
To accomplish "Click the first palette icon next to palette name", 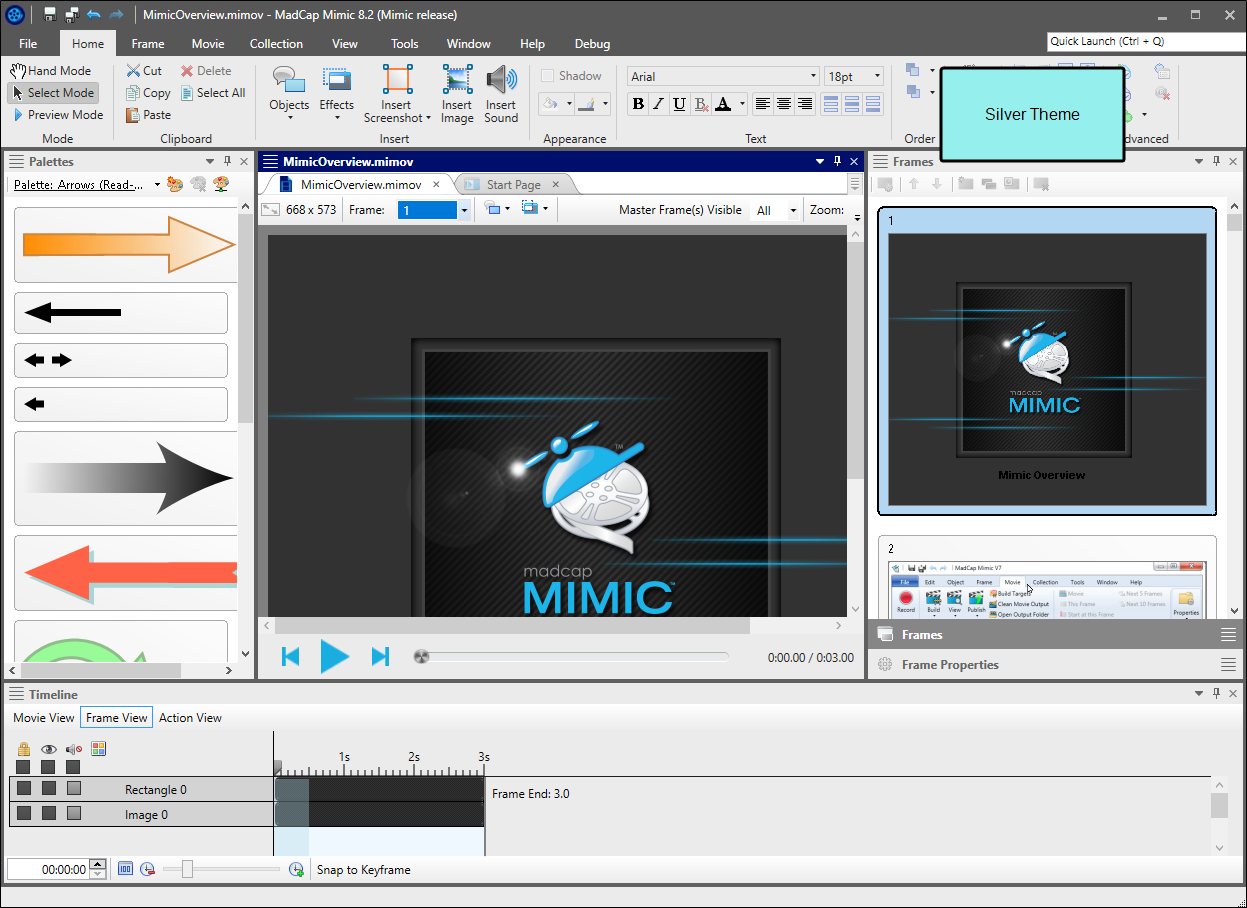I will [174, 184].
